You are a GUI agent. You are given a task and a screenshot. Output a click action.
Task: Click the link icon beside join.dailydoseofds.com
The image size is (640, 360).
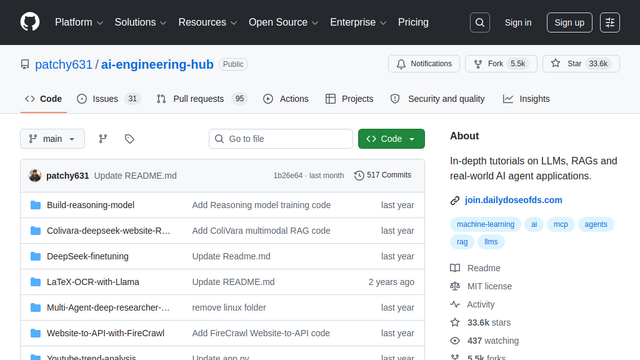tap(455, 200)
